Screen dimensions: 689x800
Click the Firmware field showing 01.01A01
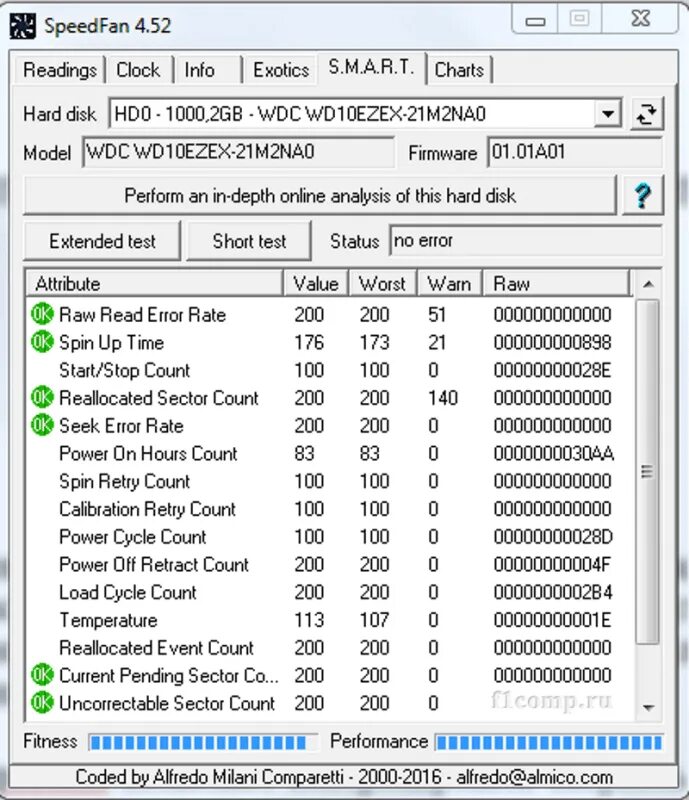click(575, 152)
